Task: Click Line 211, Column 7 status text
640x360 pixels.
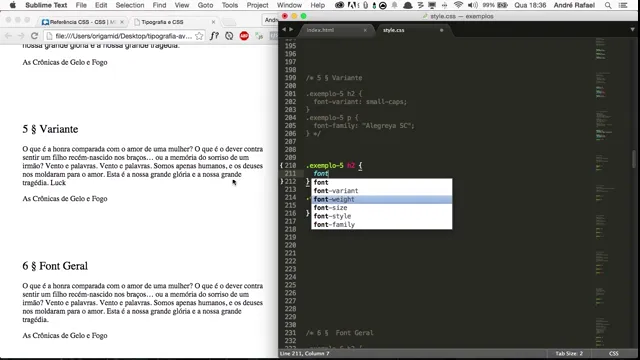Action: point(304,353)
